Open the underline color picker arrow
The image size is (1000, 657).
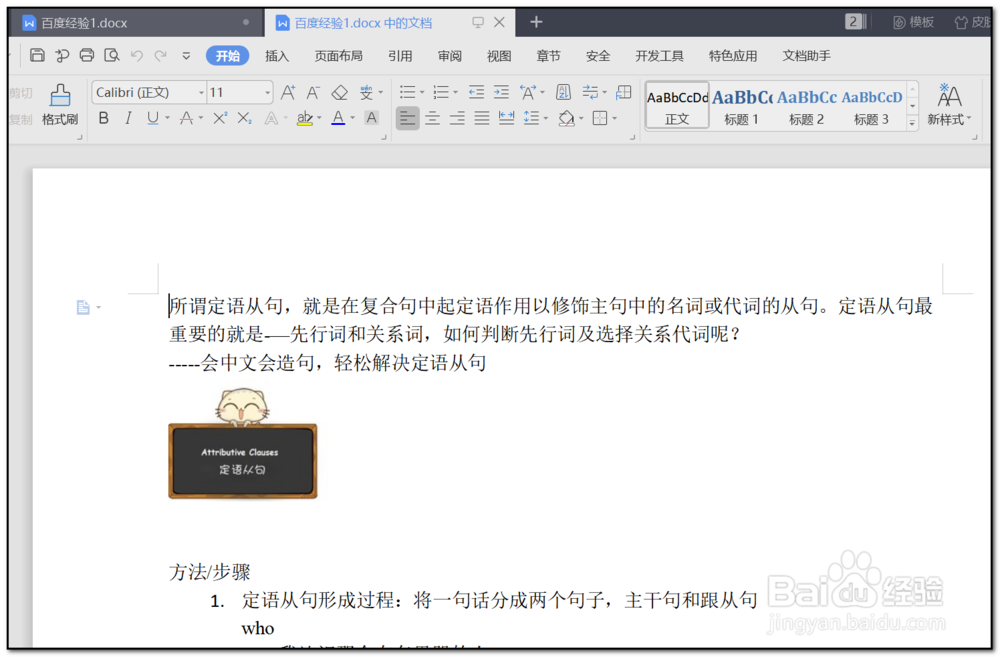tap(167, 118)
